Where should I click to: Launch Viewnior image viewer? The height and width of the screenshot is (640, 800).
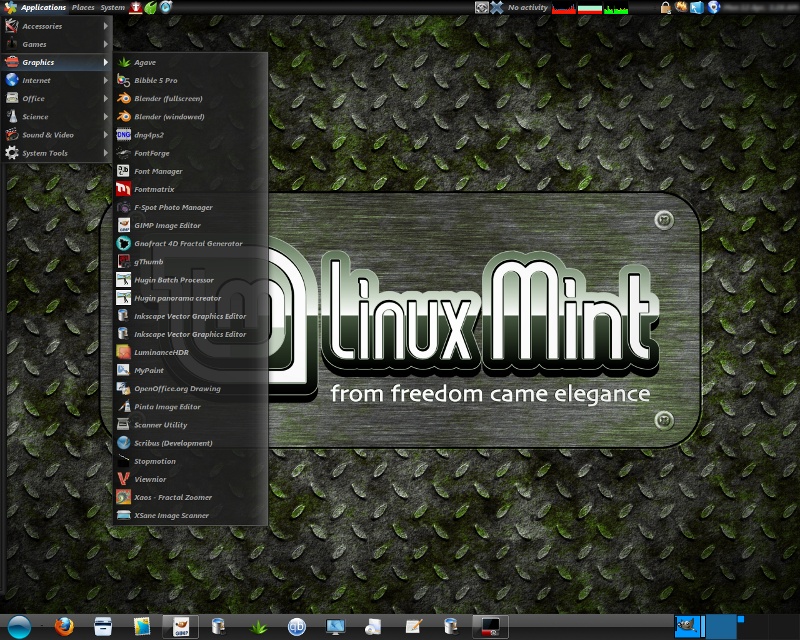coord(190,479)
